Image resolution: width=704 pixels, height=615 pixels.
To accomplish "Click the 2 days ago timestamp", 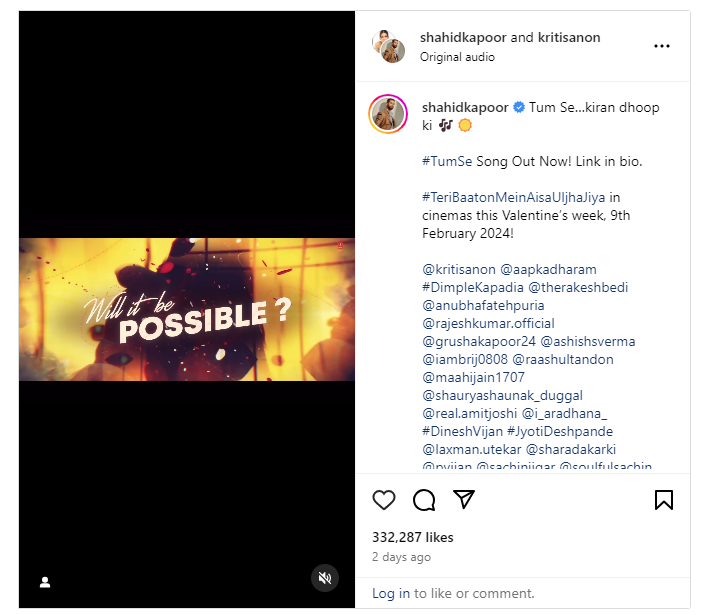I will point(401,557).
